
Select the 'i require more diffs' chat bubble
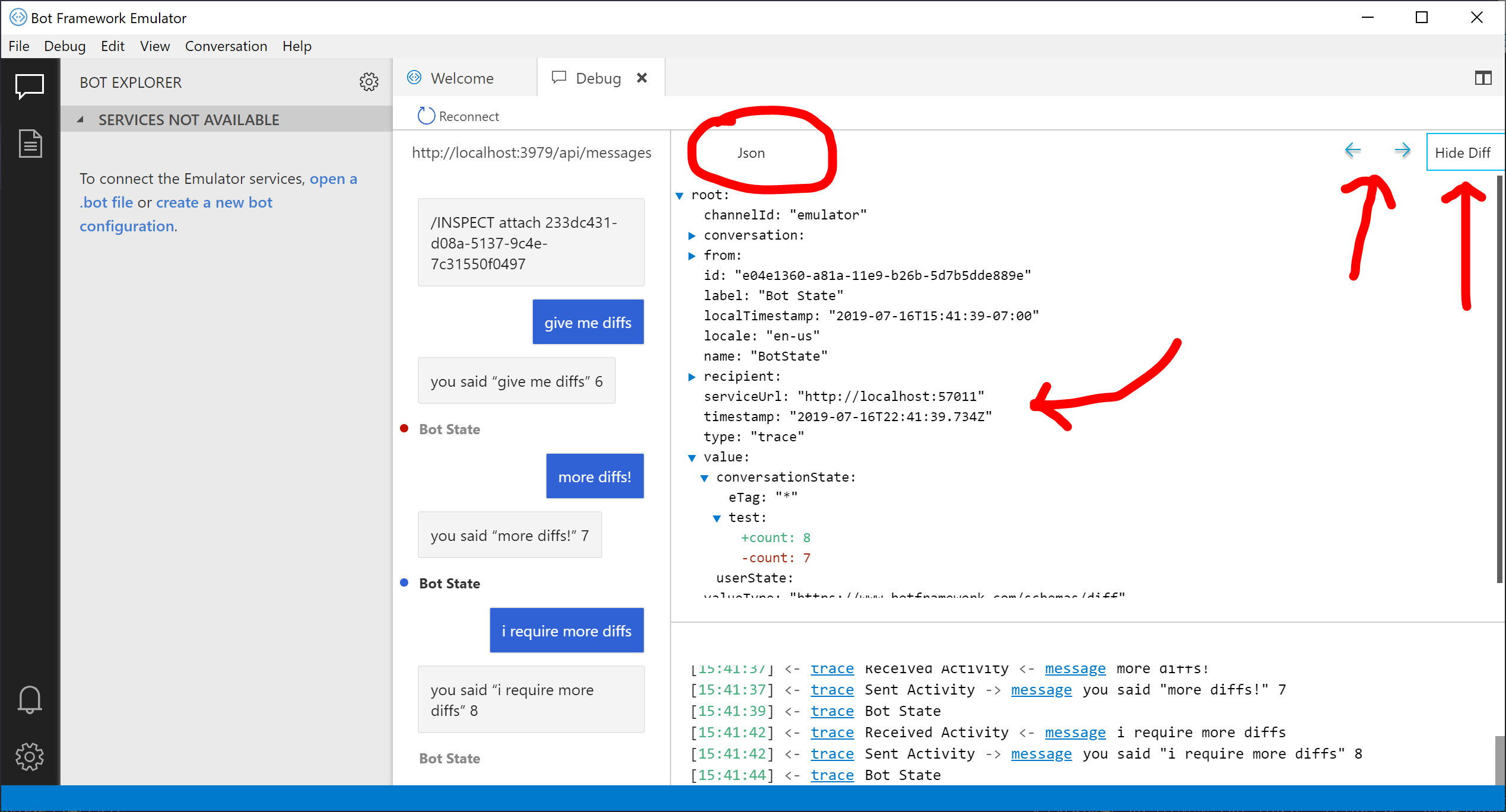tap(566, 631)
